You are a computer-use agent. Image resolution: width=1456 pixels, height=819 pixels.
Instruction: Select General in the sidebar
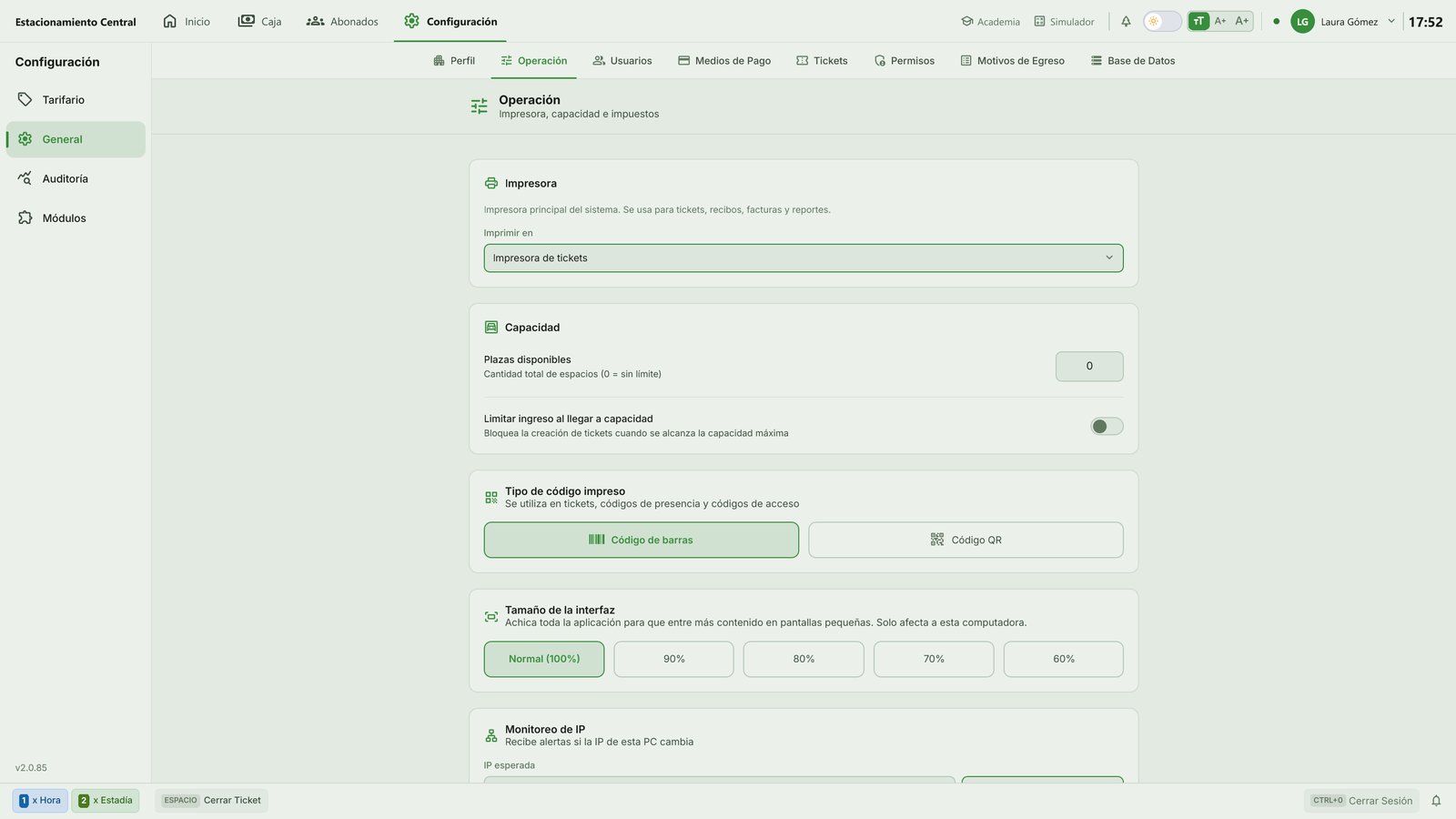point(76,139)
